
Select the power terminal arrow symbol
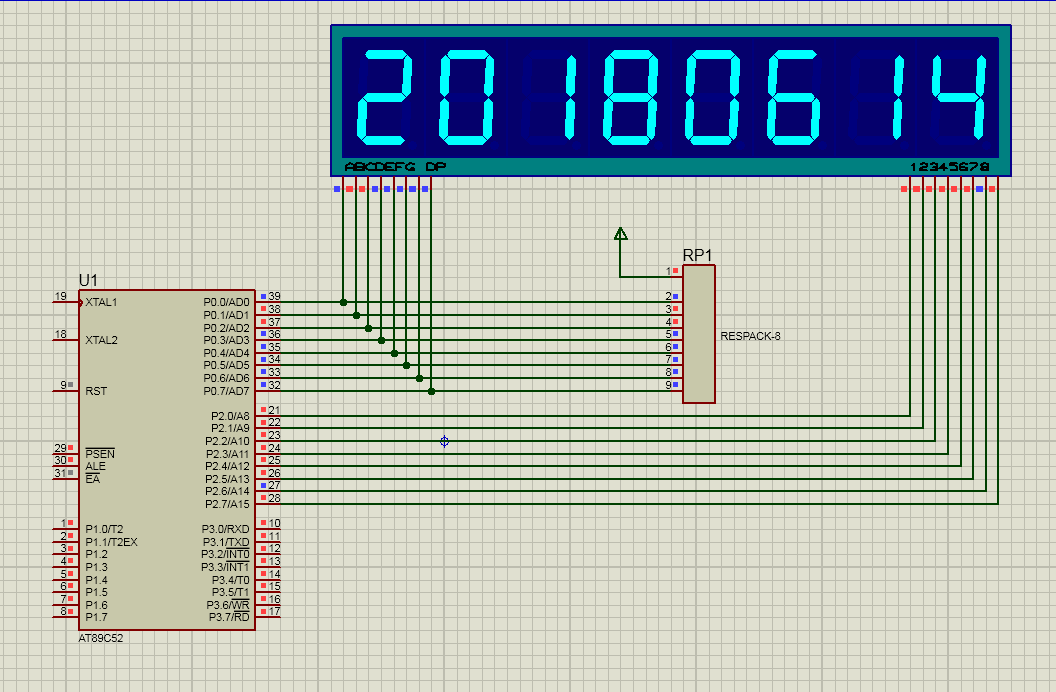coord(621,234)
